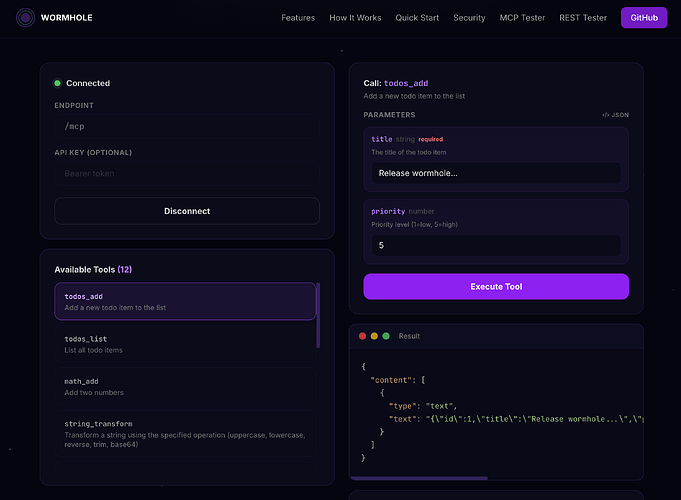Navigate to Security section
Image resolution: width=681 pixels, height=500 pixels.
469,18
